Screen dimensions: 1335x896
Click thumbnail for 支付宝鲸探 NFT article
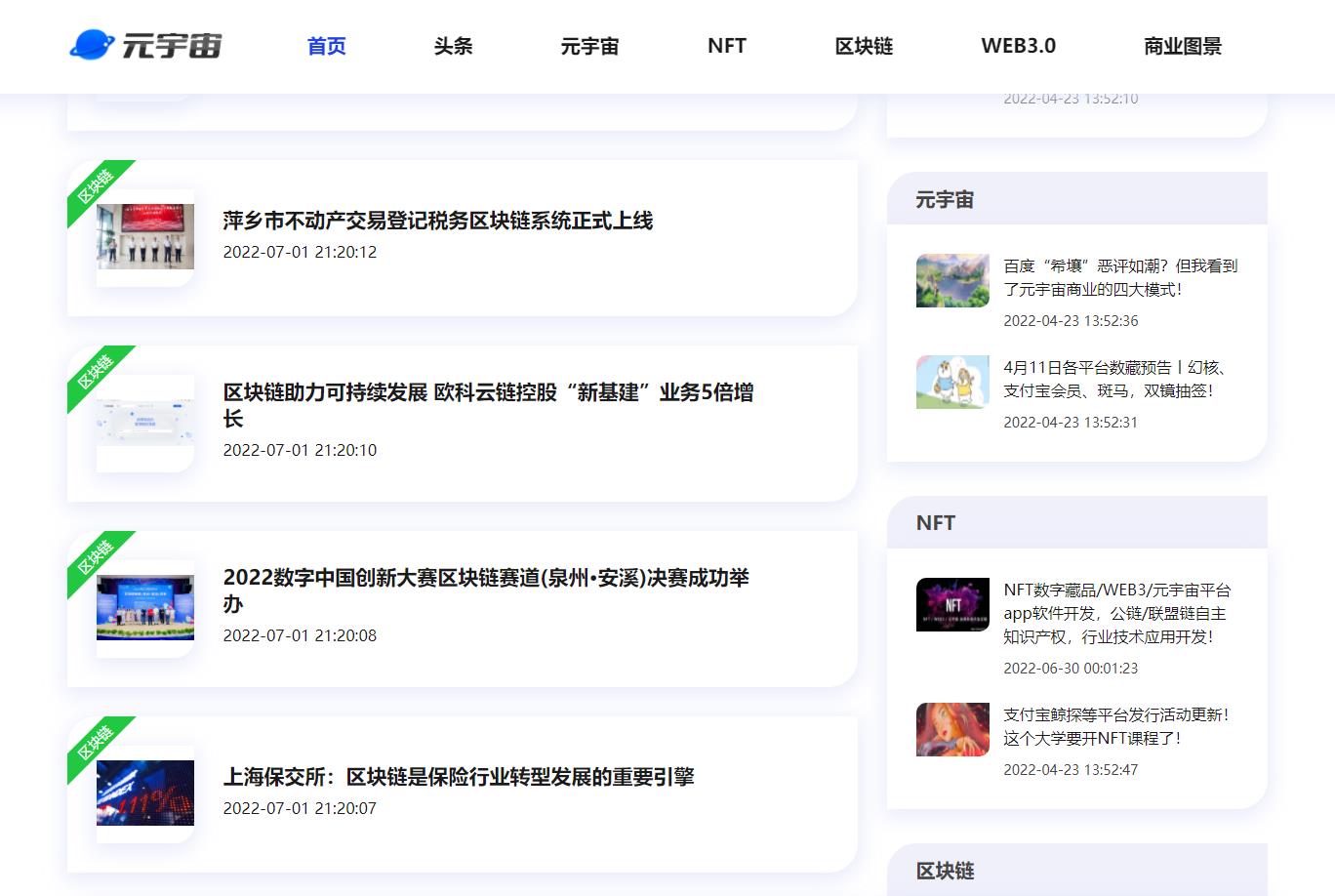[952, 729]
